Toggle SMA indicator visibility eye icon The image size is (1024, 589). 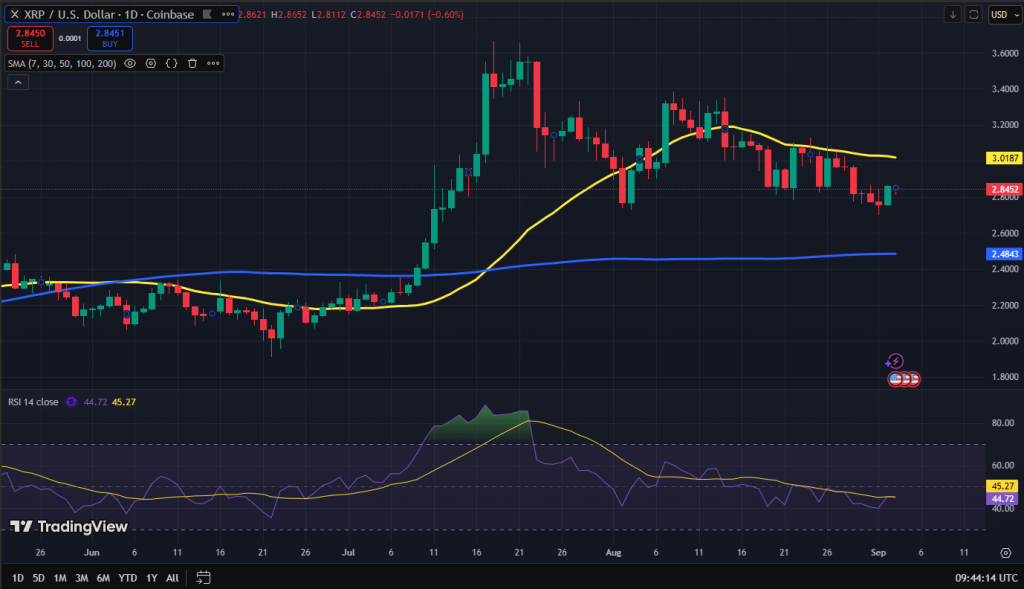pos(130,63)
